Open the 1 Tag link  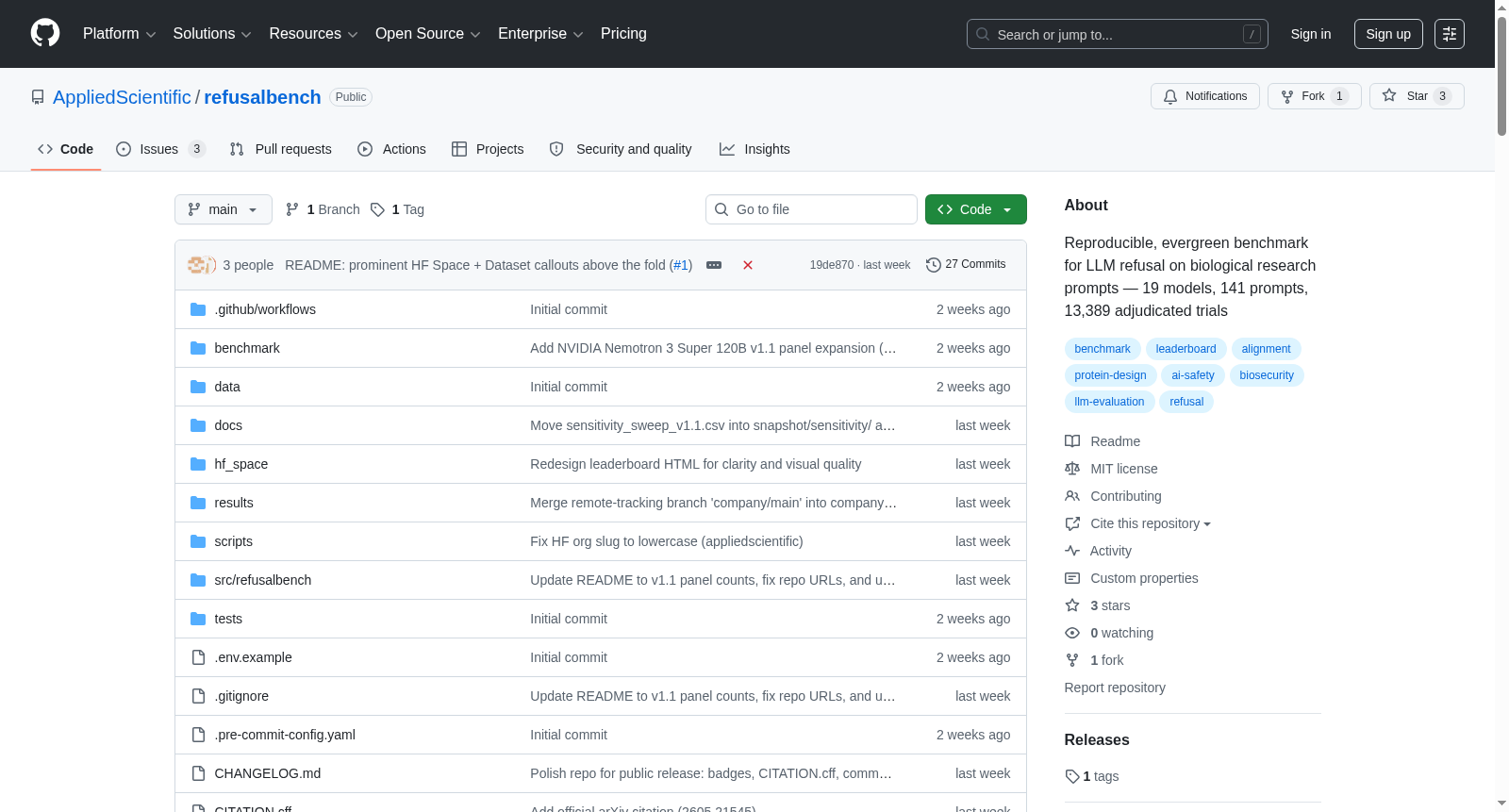coord(398,209)
